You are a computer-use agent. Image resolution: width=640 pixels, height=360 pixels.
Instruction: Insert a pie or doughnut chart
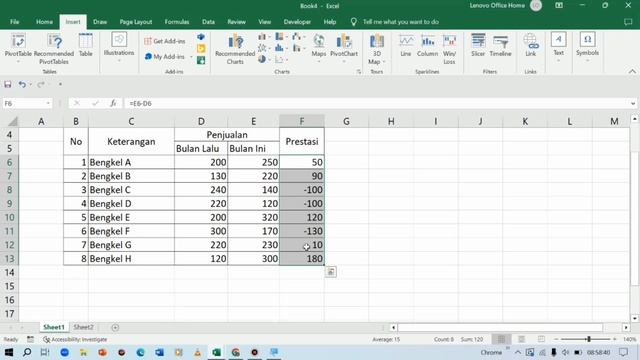click(x=263, y=59)
